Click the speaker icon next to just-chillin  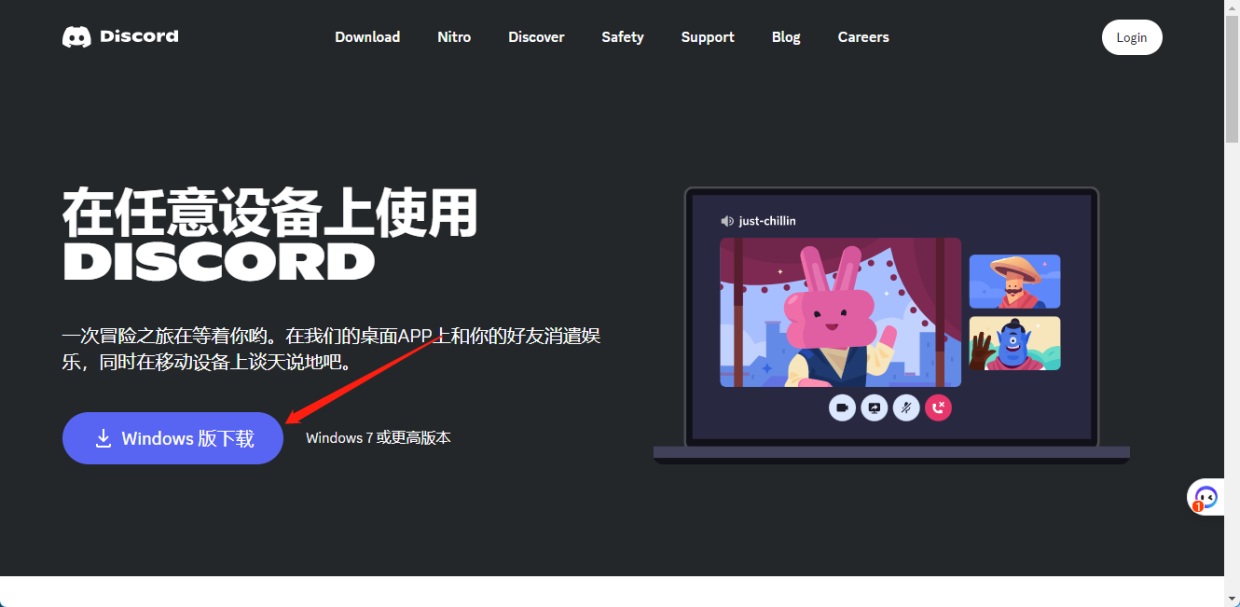tap(727, 221)
